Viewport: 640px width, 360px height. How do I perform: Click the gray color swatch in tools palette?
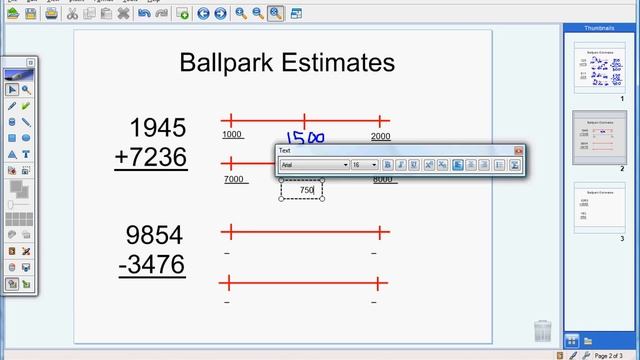click(19, 189)
